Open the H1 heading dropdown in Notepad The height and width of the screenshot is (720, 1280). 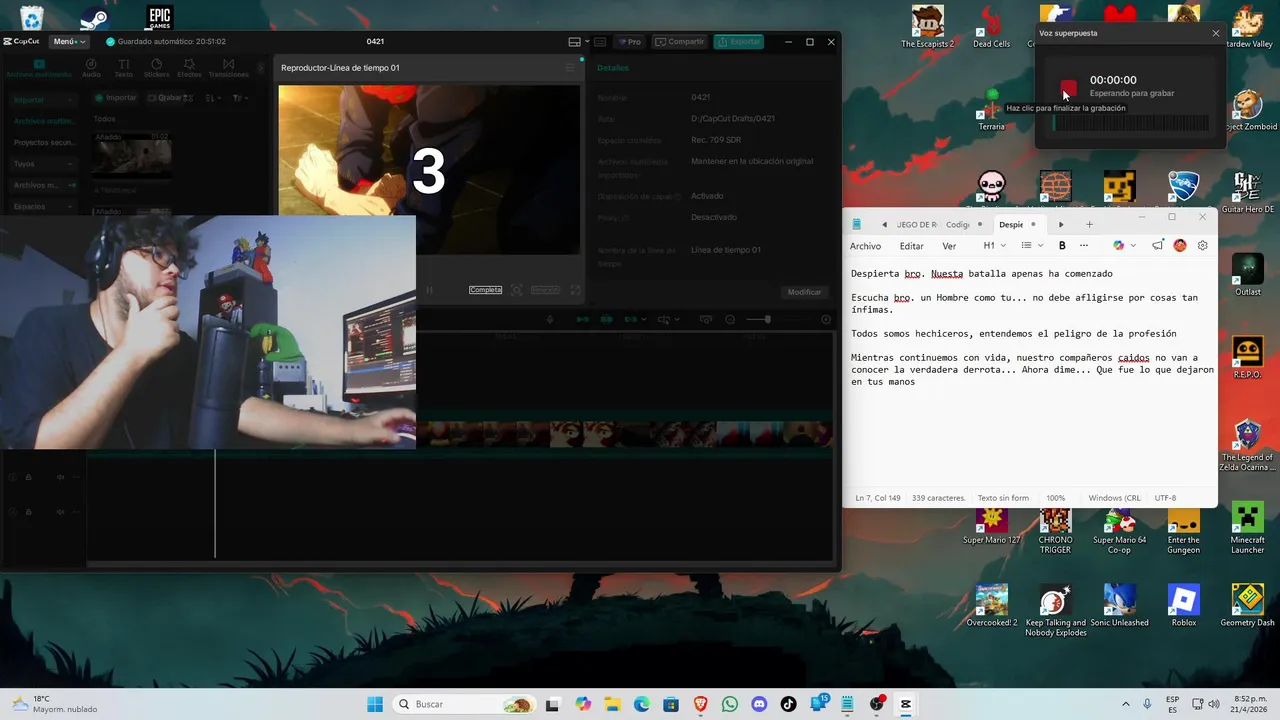click(x=994, y=245)
